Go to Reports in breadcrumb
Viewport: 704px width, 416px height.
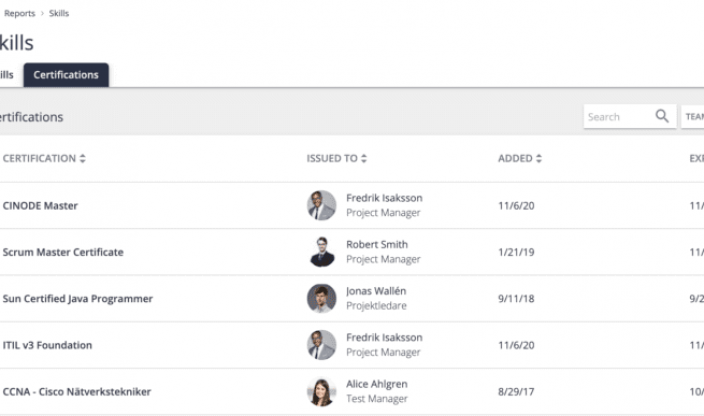[20, 13]
